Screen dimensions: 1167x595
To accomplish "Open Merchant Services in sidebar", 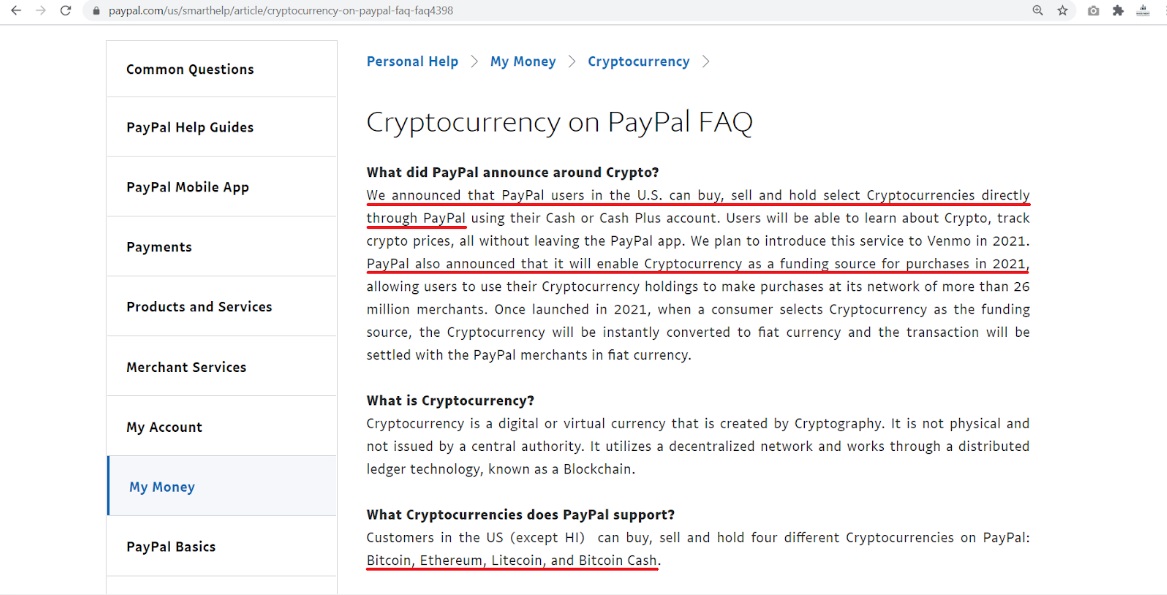I will [186, 367].
